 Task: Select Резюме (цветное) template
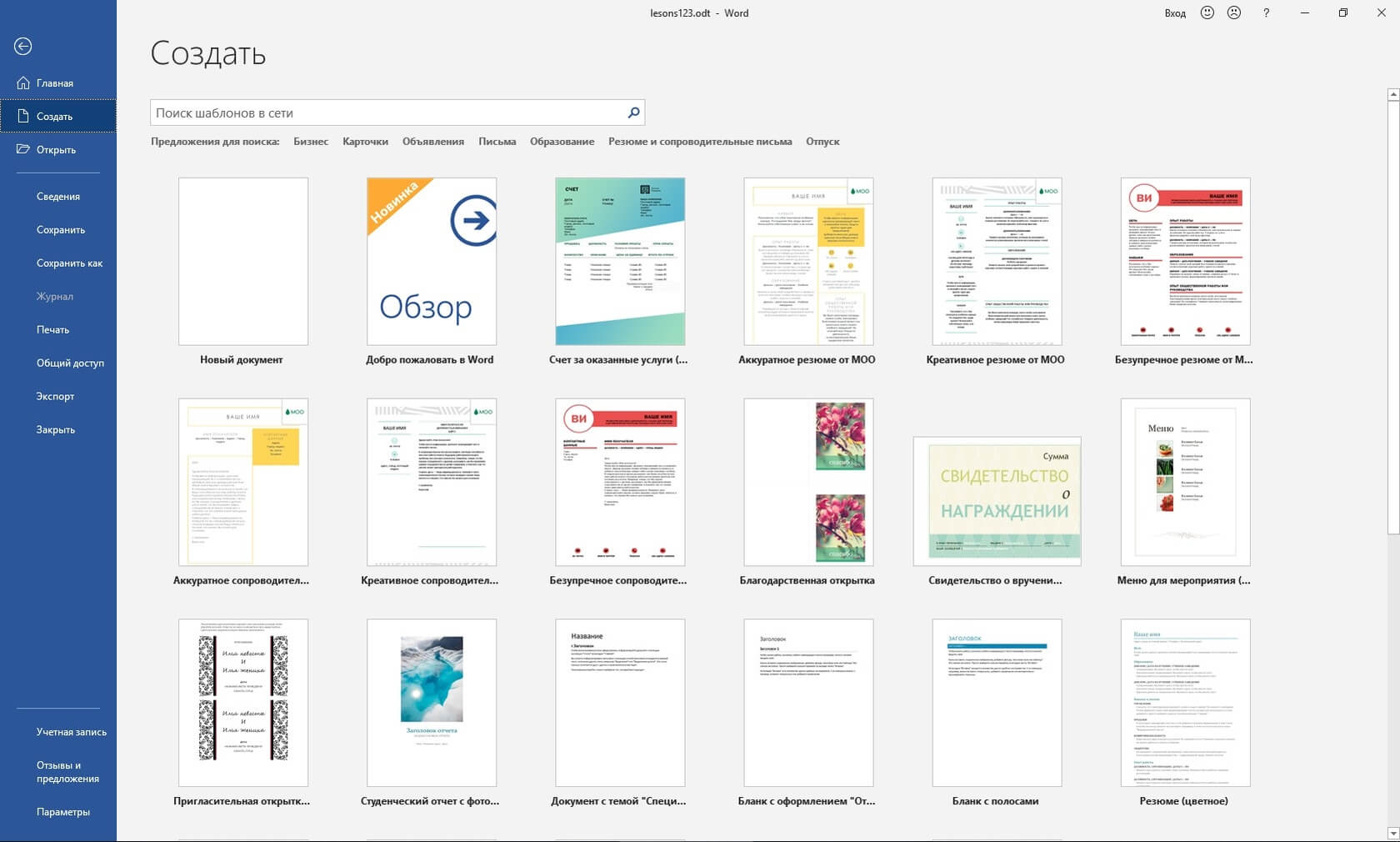[1185, 703]
